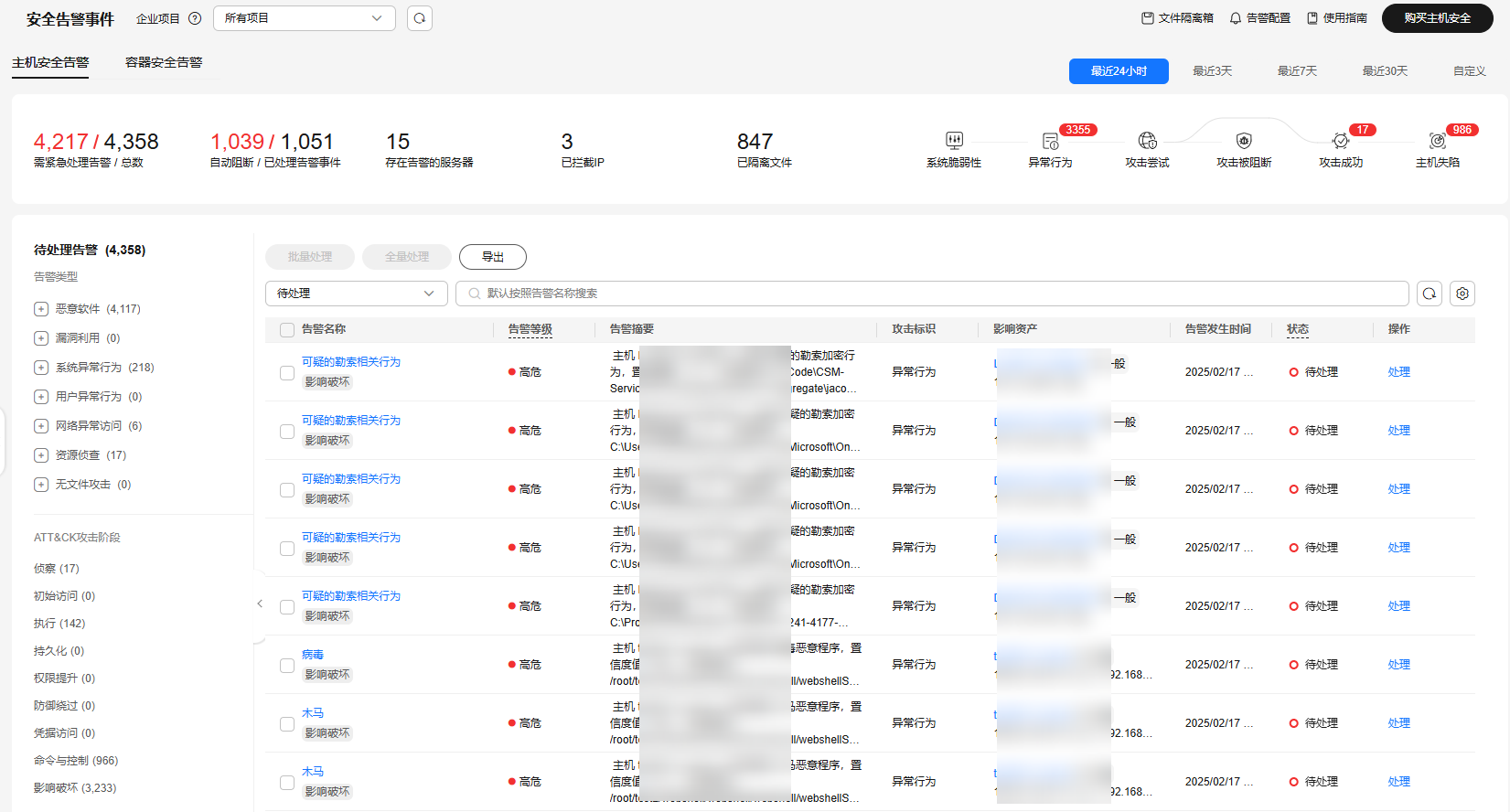The height and width of the screenshot is (812, 1510).
Task: Select the first 木马 row checkbox
Action: [287, 724]
